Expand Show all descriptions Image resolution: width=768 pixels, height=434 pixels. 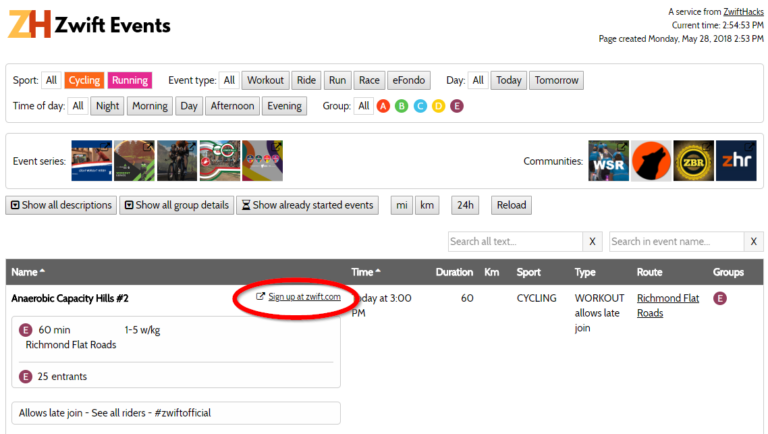61,205
